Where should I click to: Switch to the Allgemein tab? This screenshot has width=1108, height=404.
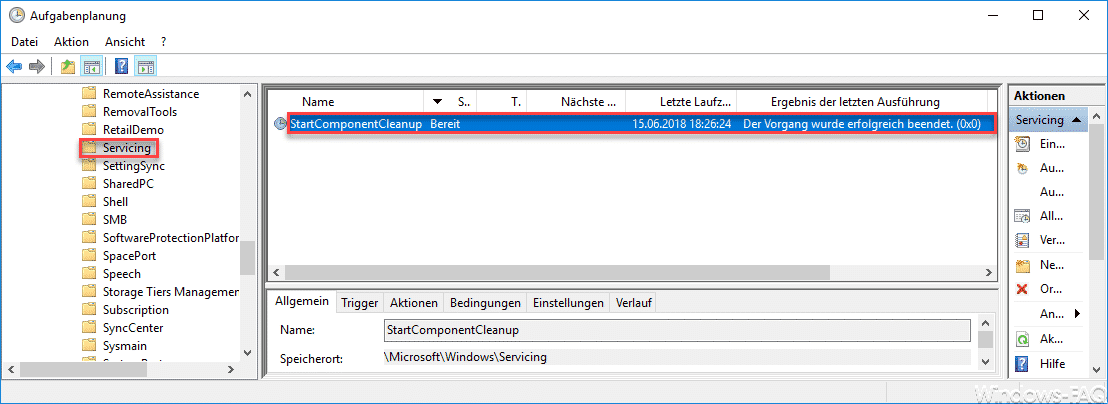pos(302,302)
